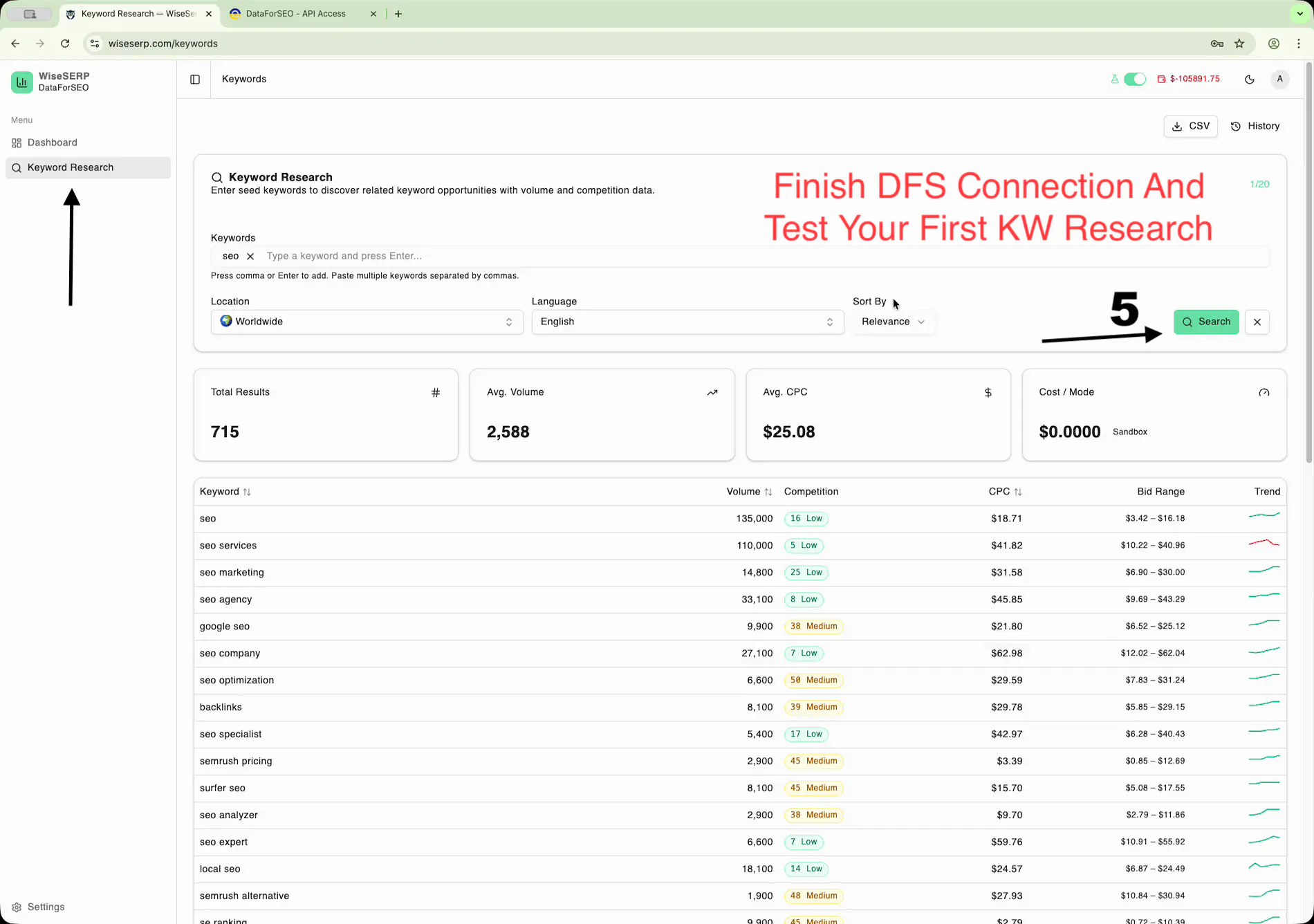Click the 'backlinks' keyword row
The height and width of the screenshot is (924, 1314).
(x=740, y=708)
